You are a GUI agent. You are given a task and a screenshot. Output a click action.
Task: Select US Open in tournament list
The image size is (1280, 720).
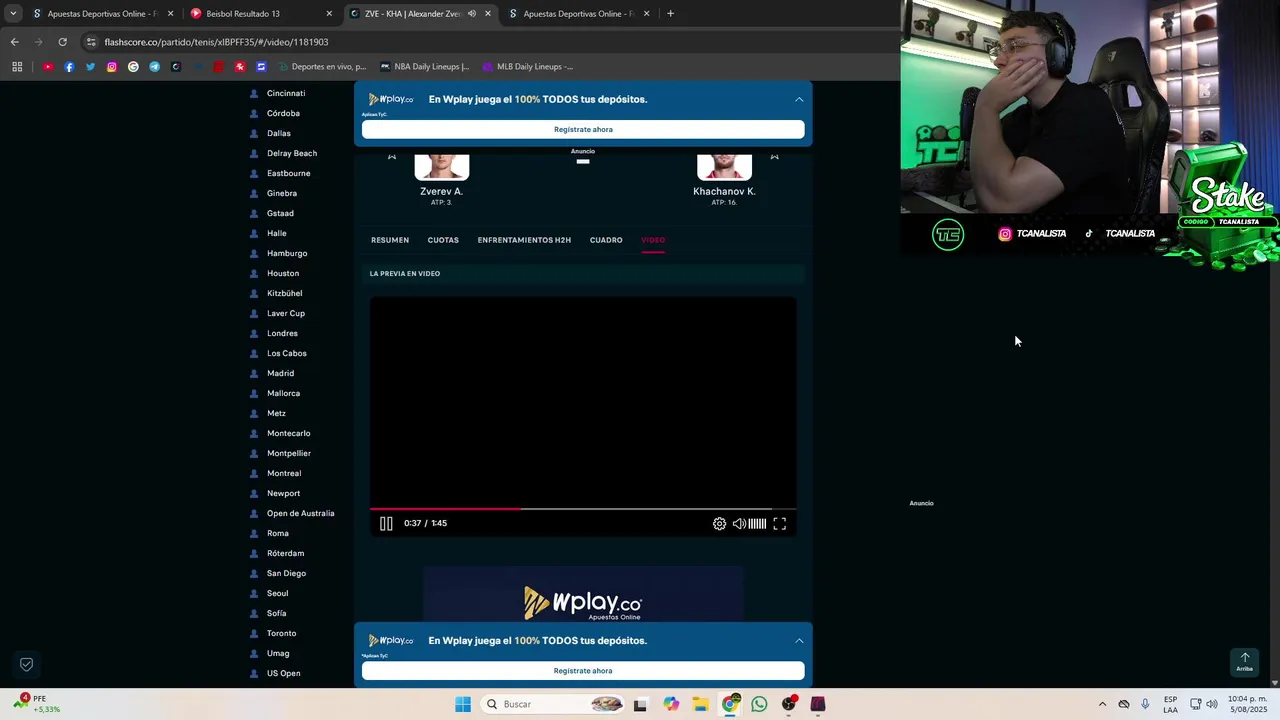[x=283, y=673]
